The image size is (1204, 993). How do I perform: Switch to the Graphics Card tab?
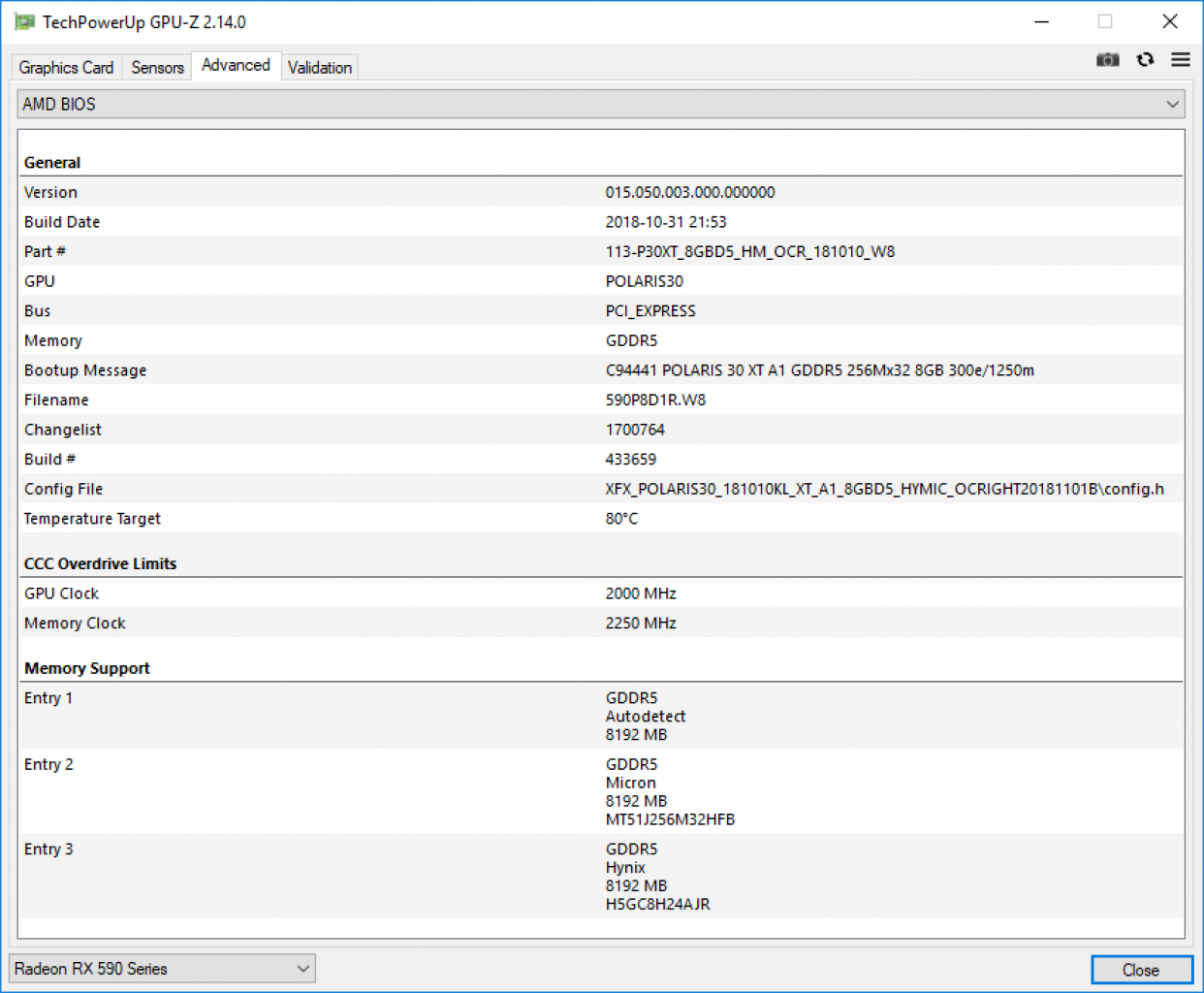(x=66, y=67)
